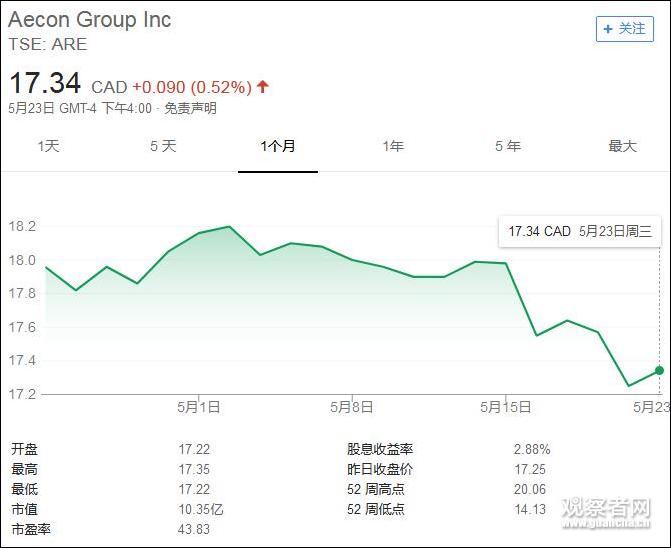Click the Aecon Group Inc title
The width and height of the screenshot is (671, 548).
coord(90,20)
